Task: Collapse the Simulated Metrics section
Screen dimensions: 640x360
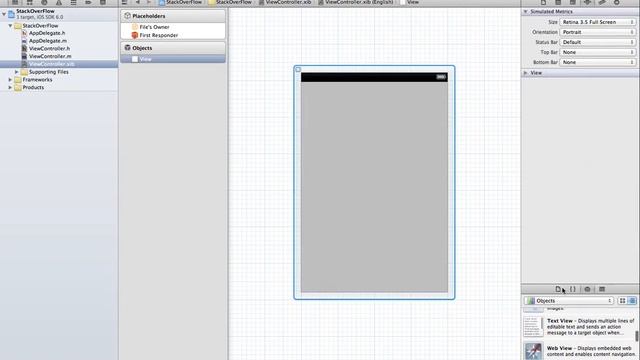Action: tap(526, 11)
